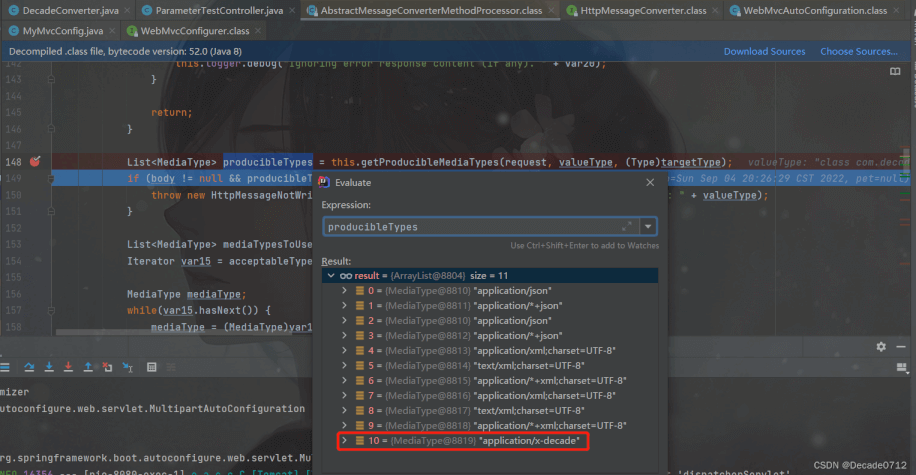
Task: Open the expression history dropdown arrow
Action: [x=648, y=226]
